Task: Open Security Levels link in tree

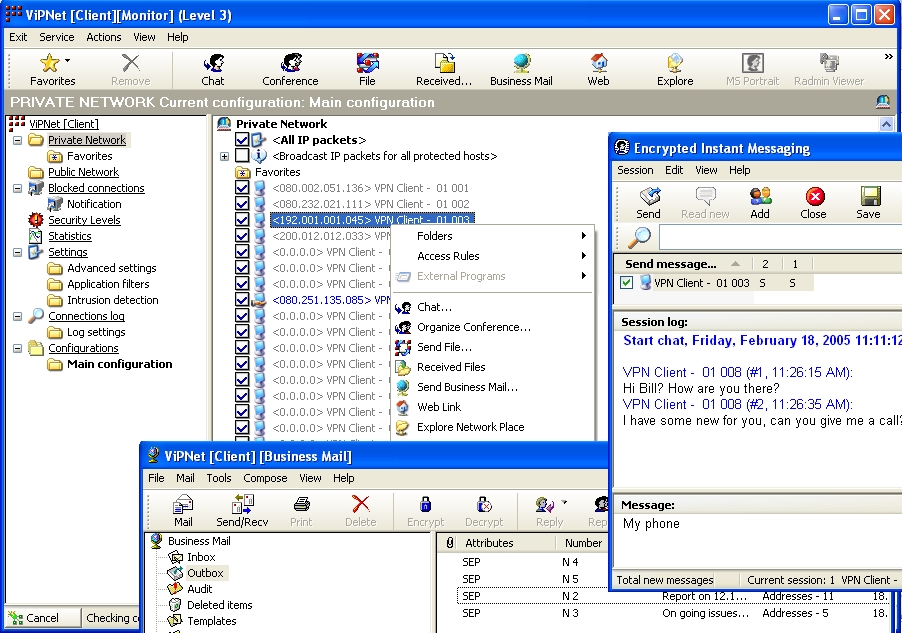Action: 84,220
